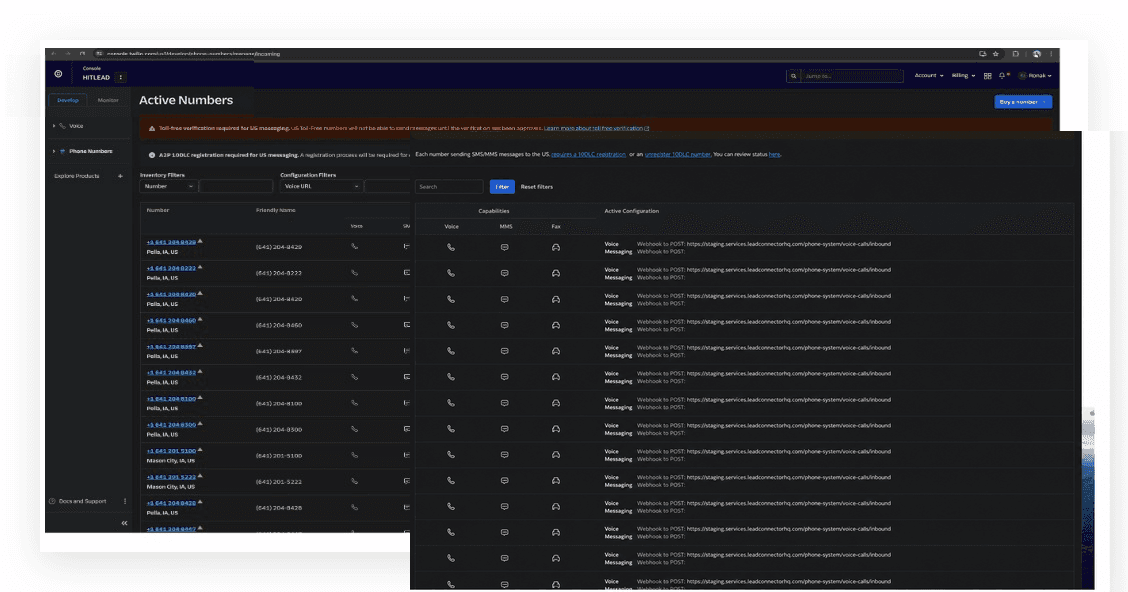Click the browser profile avatar

click(x=1037, y=54)
